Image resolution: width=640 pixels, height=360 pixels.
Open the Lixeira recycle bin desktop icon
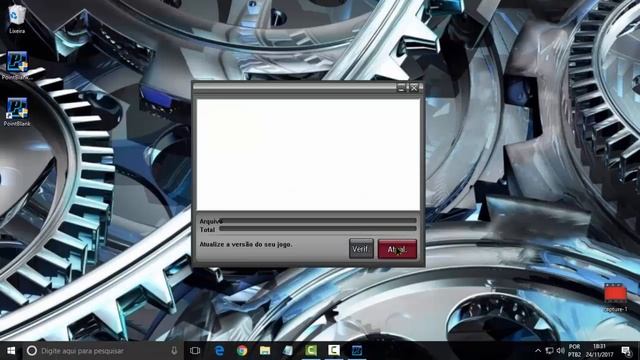click(x=17, y=19)
